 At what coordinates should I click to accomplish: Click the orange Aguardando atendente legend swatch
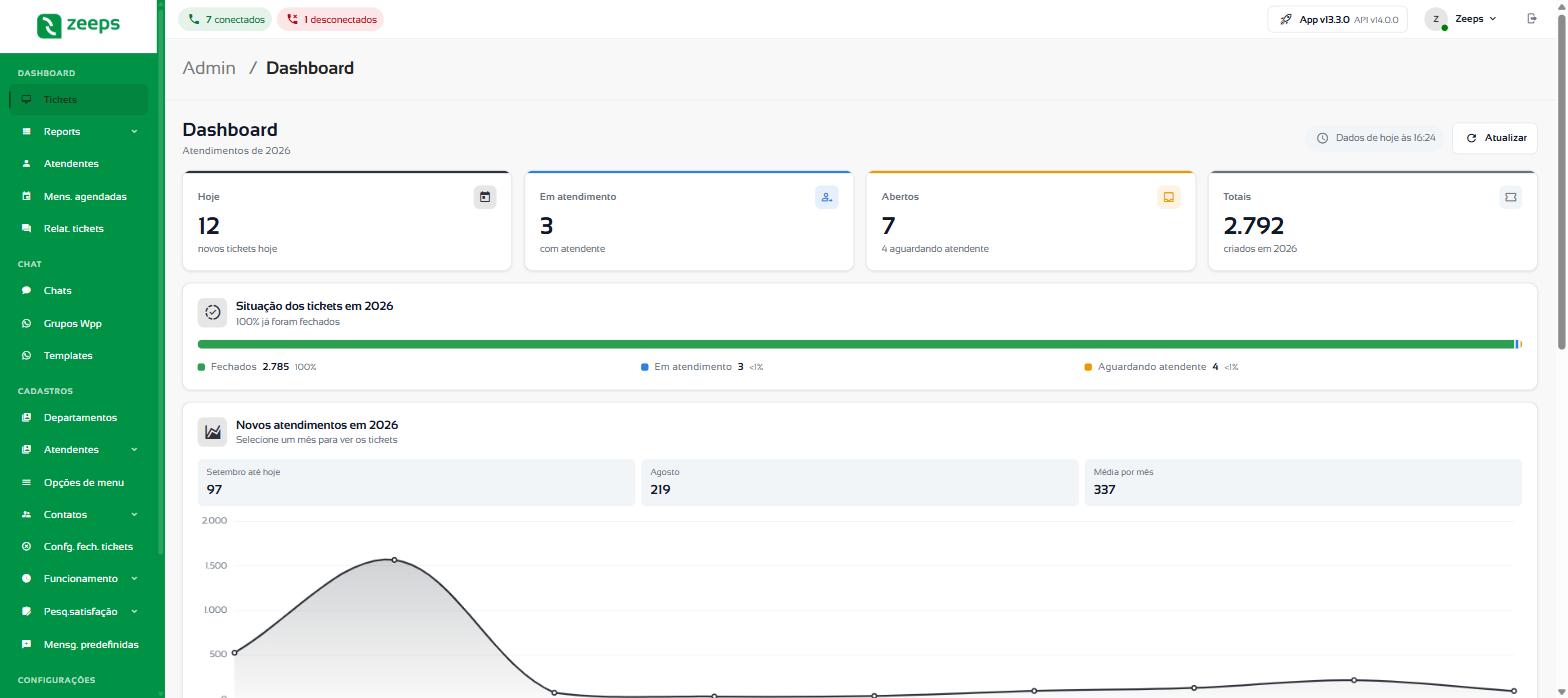point(1088,367)
